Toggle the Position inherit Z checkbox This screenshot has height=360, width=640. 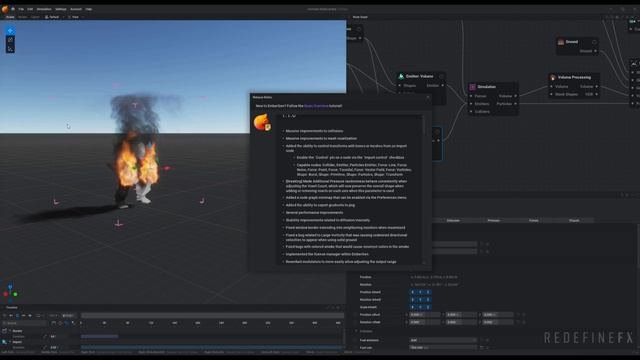coord(428,292)
